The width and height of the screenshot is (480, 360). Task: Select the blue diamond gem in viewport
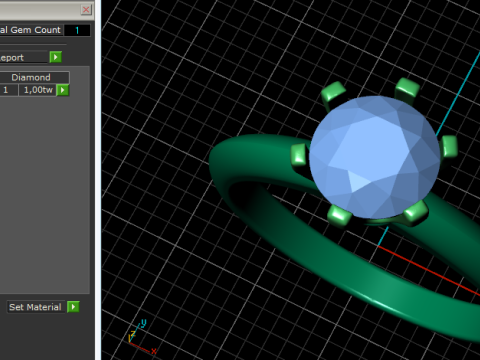tap(374, 157)
